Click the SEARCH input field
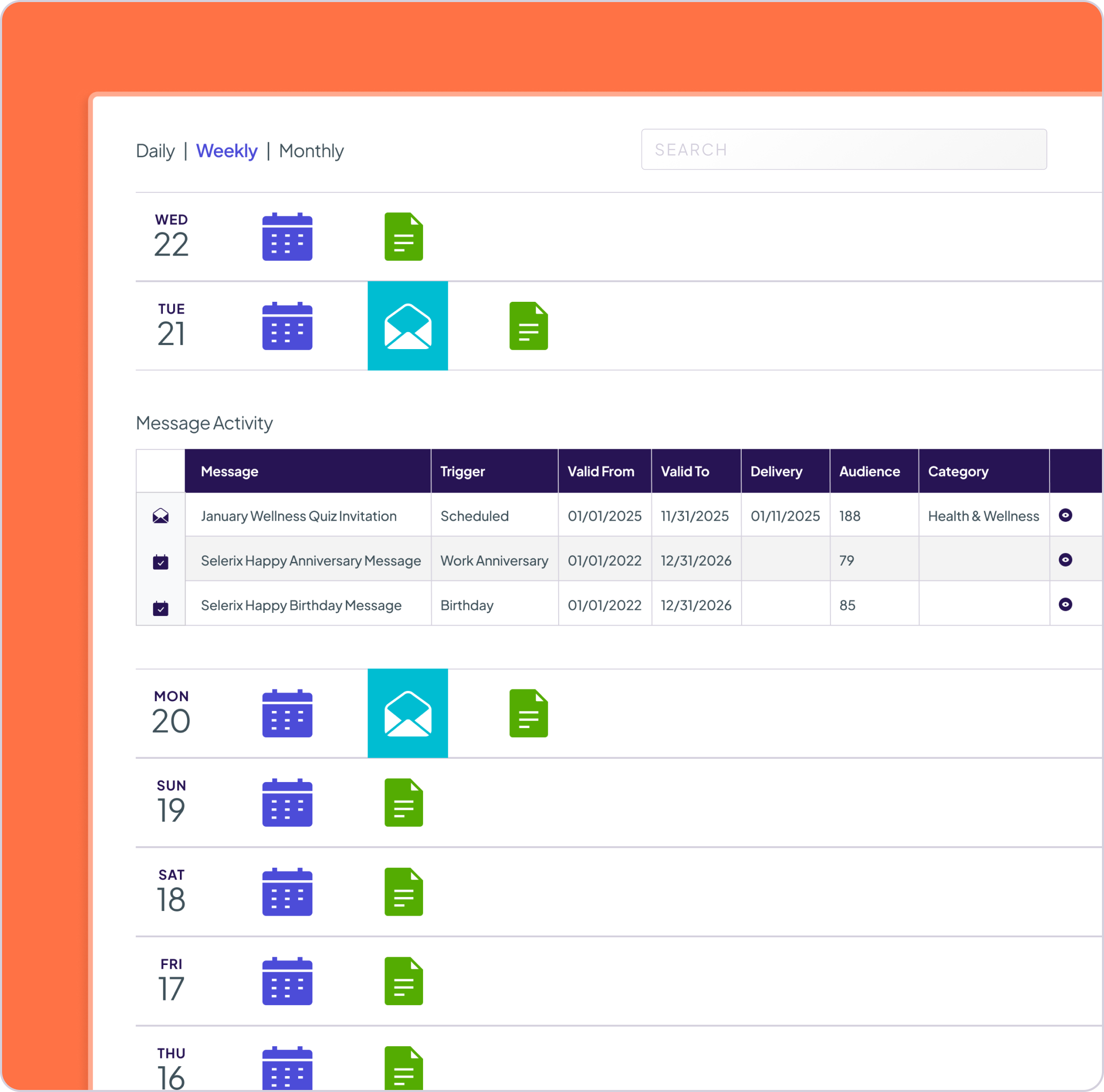Viewport: 1104px width, 1092px height. click(x=843, y=149)
